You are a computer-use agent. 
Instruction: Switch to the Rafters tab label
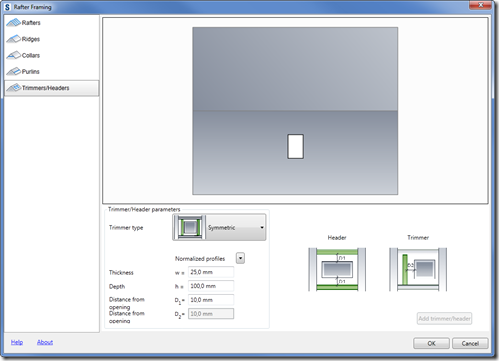click(x=31, y=23)
